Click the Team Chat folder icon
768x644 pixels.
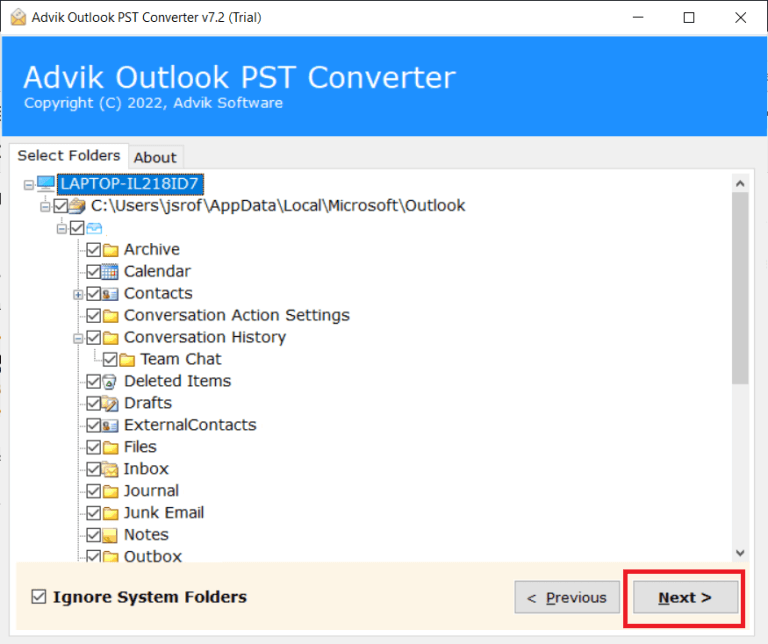pos(127,360)
